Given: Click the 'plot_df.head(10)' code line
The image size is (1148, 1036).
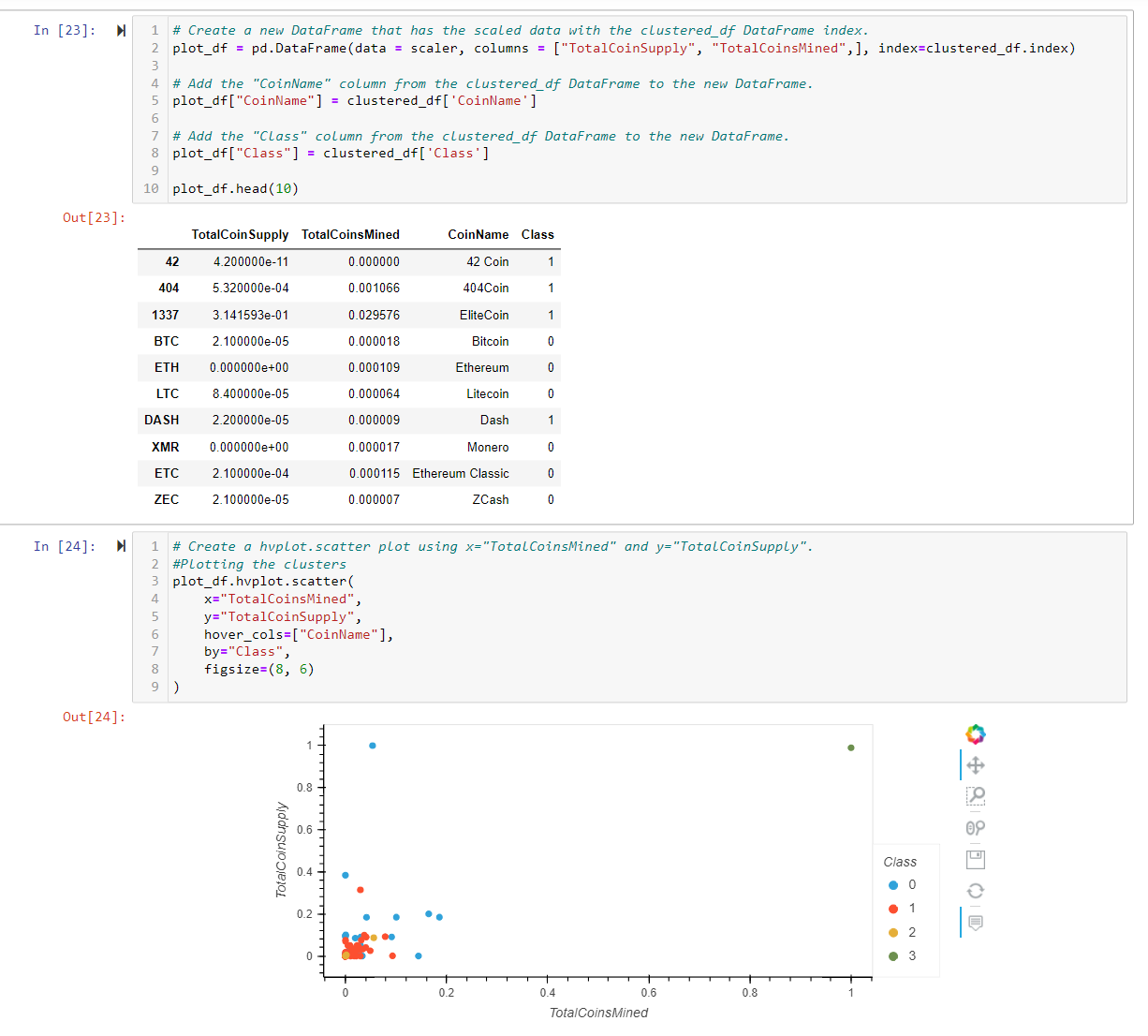Looking at the screenshot, I should click(236, 189).
